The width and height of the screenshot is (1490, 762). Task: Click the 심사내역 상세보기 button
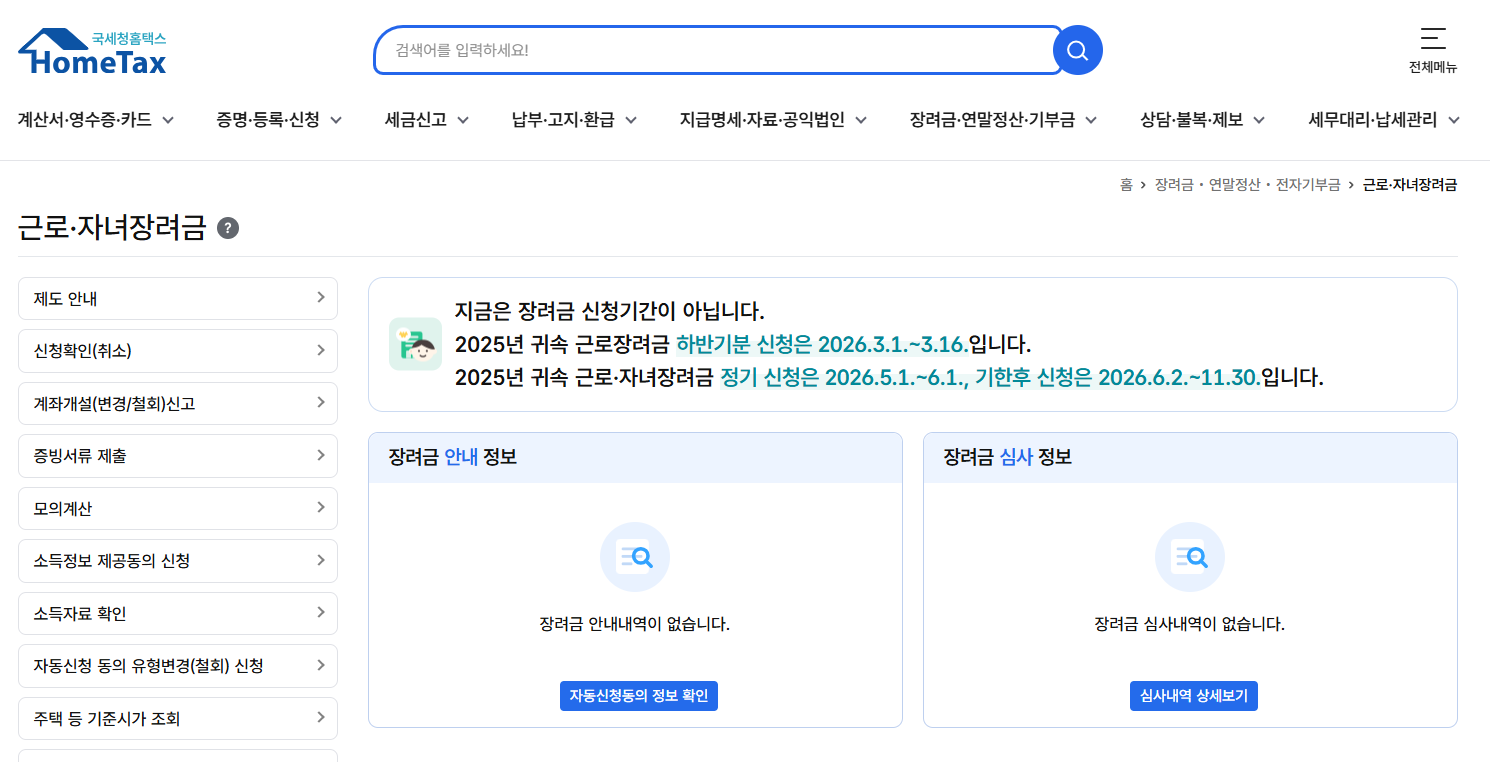[x=1194, y=696]
